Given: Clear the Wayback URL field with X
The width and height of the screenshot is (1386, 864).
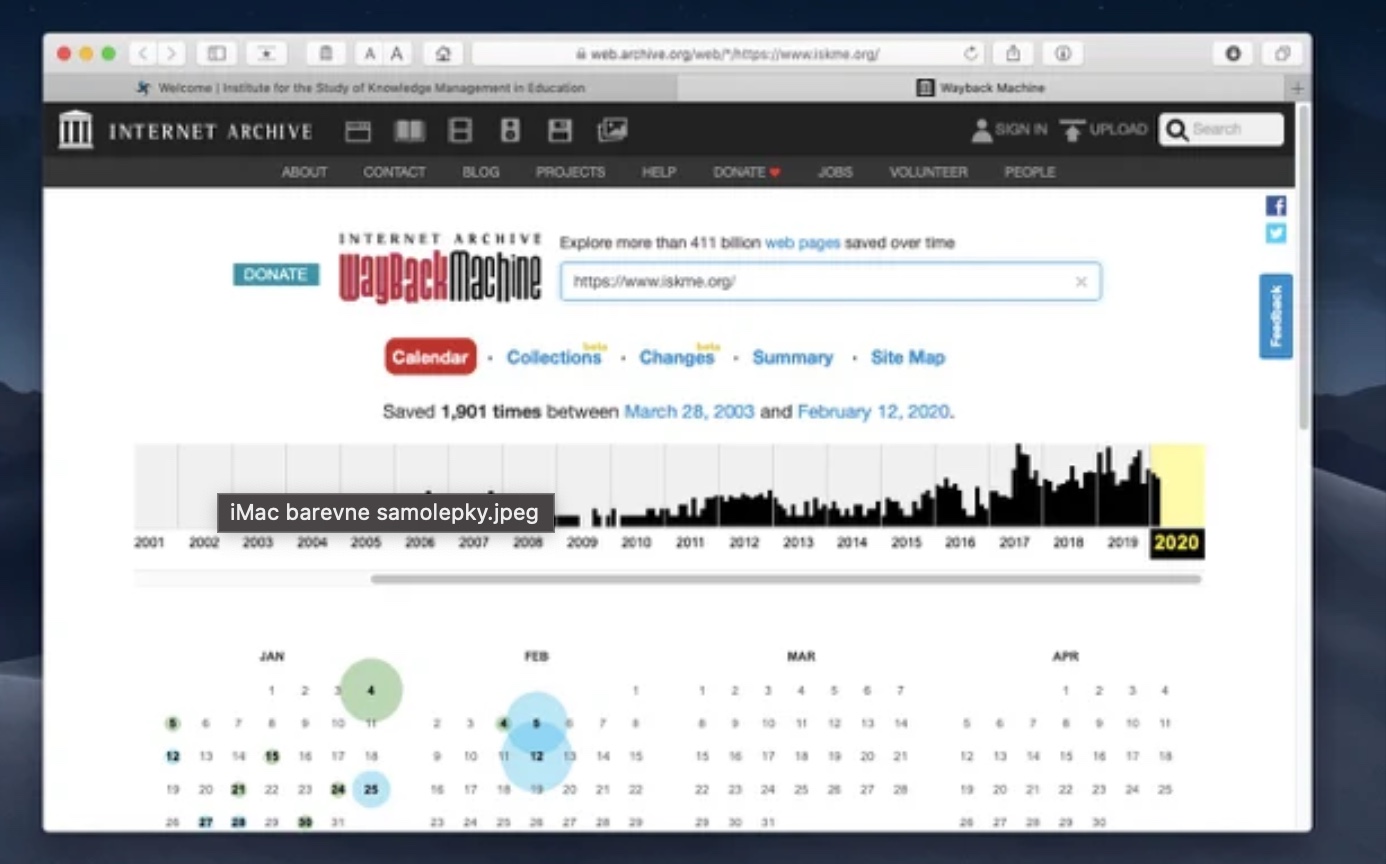Looking at the screenshot, I should pos(1081,282).
